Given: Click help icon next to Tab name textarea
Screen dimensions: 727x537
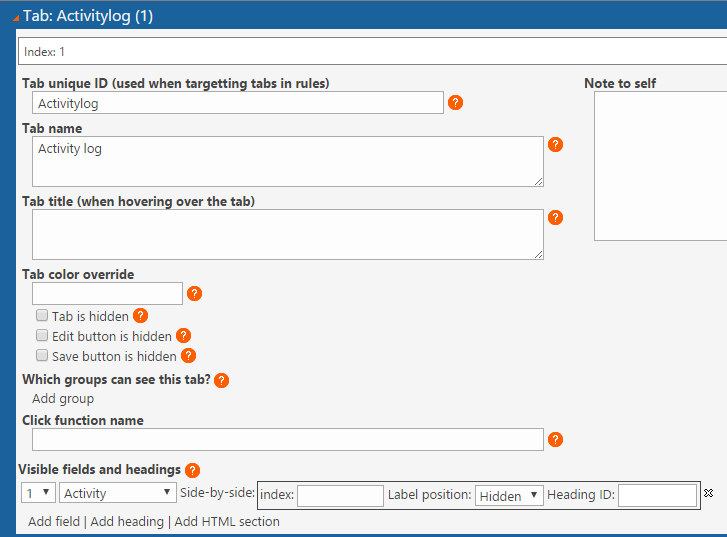Looking at the screenshot, I should pyautogui.click(x=555, y=145).
